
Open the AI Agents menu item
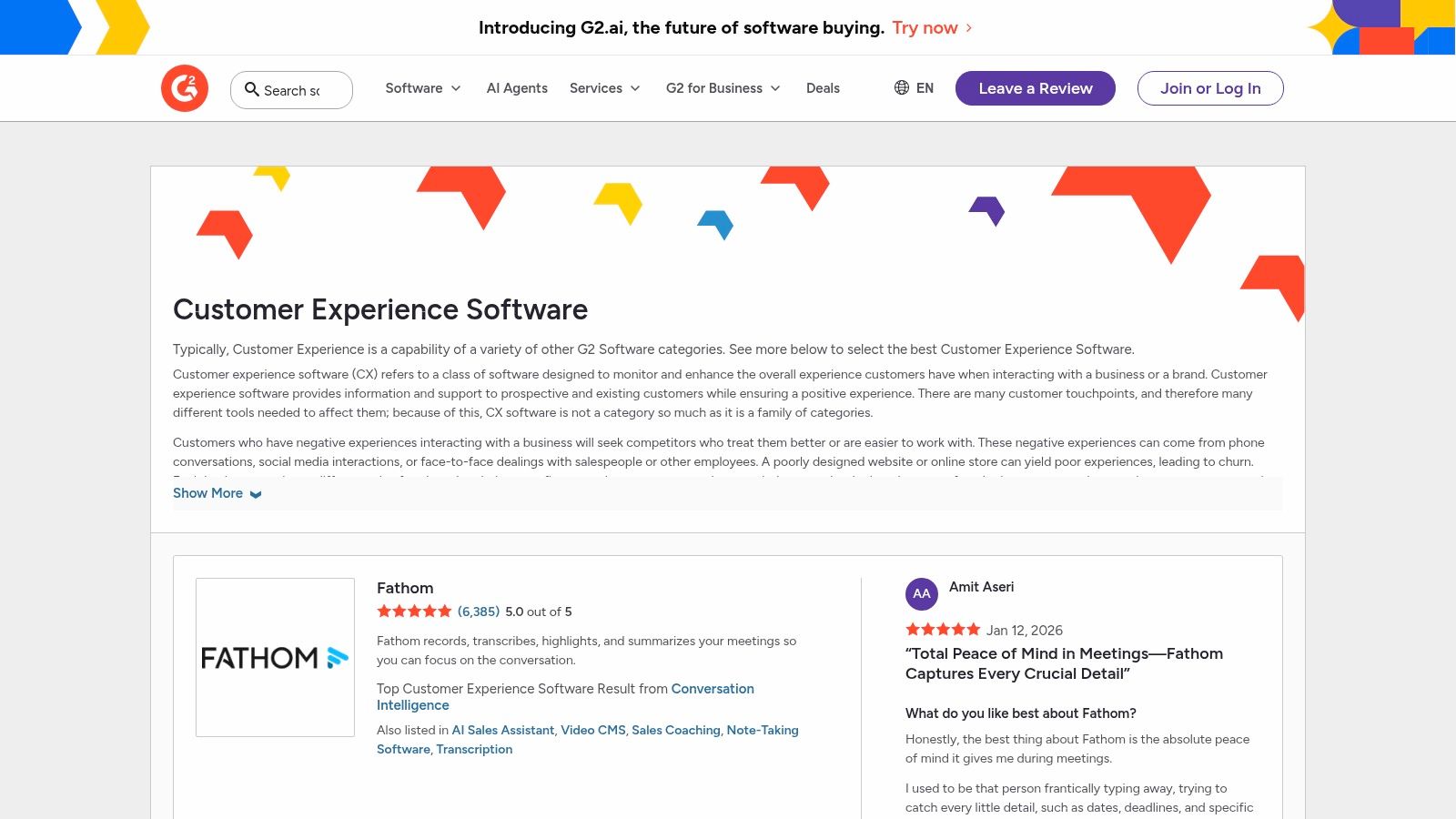[x=517, y=88]
